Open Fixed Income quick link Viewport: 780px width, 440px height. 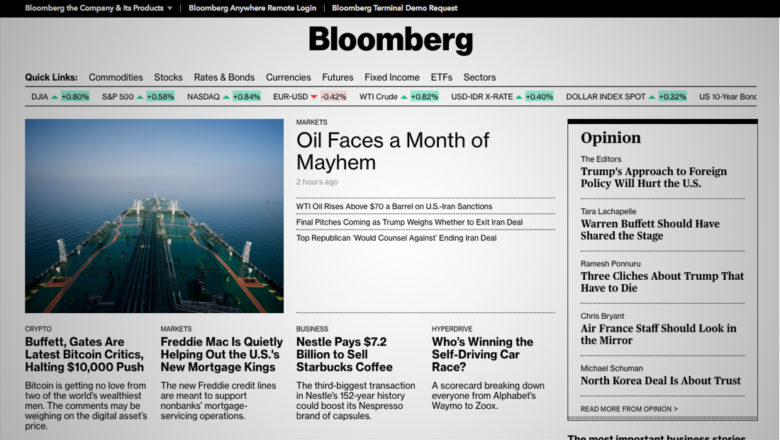(x=391, y=77)
